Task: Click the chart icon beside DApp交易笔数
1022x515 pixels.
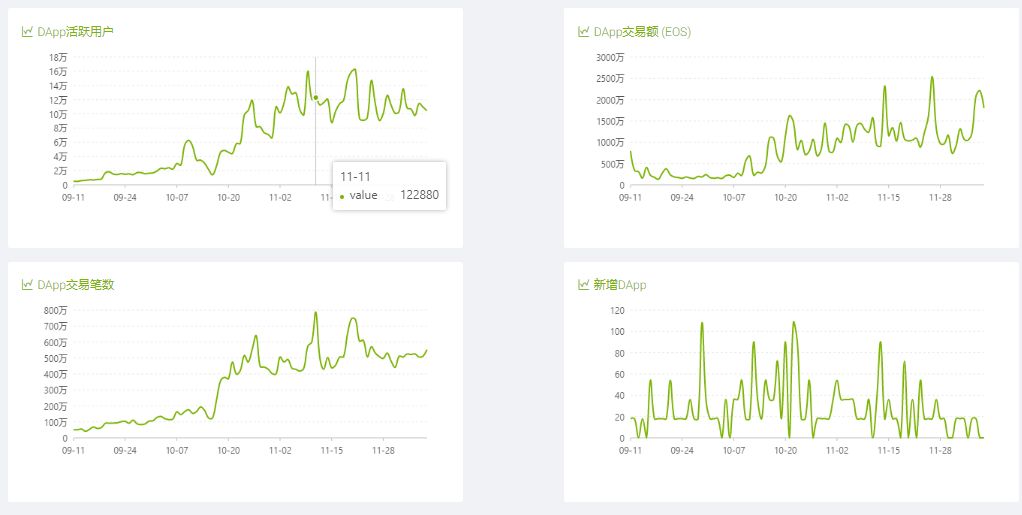Action: pyautogui.click(x=27, y=284)
